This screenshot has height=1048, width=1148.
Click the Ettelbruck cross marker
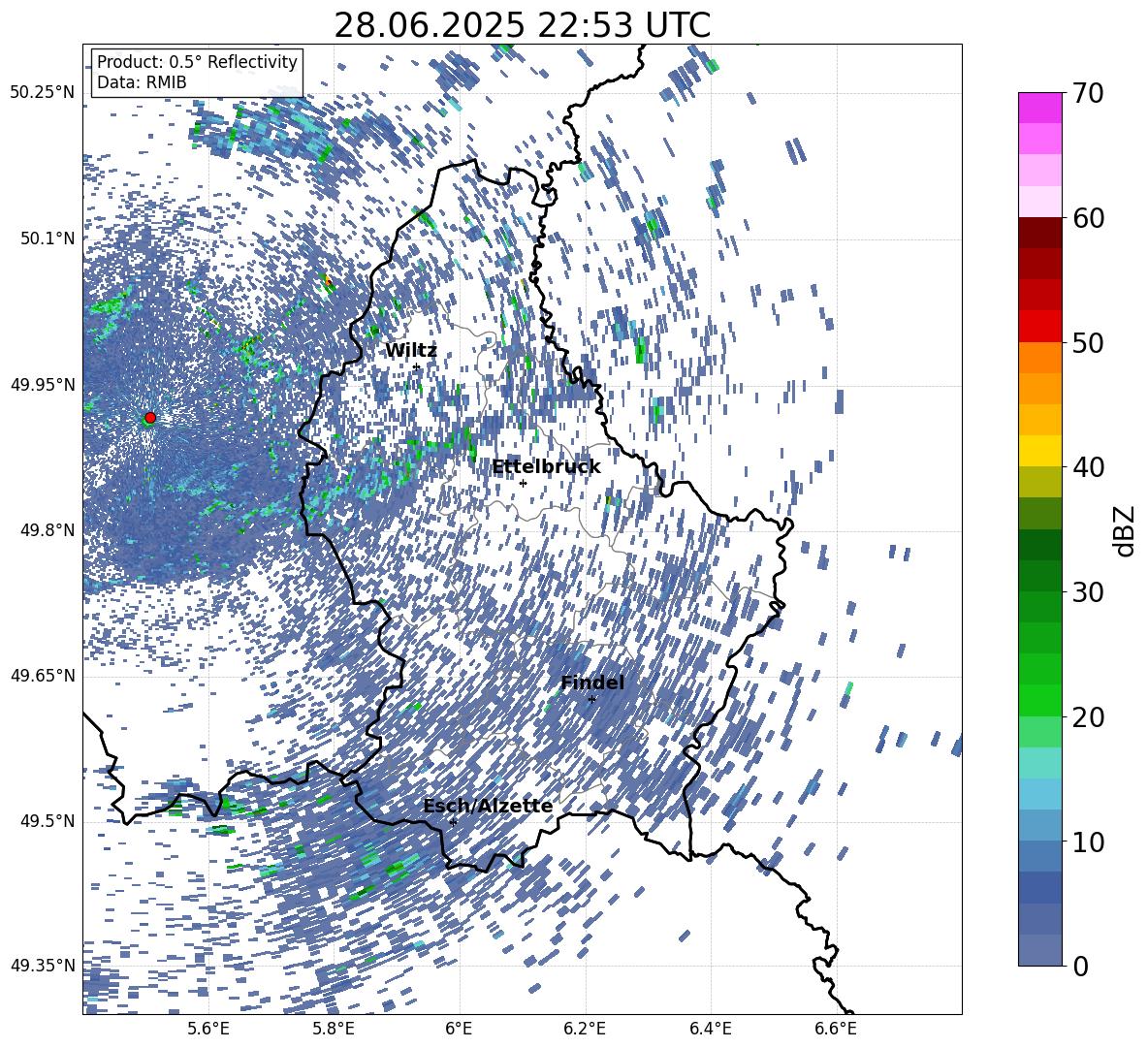pos(523,483)
